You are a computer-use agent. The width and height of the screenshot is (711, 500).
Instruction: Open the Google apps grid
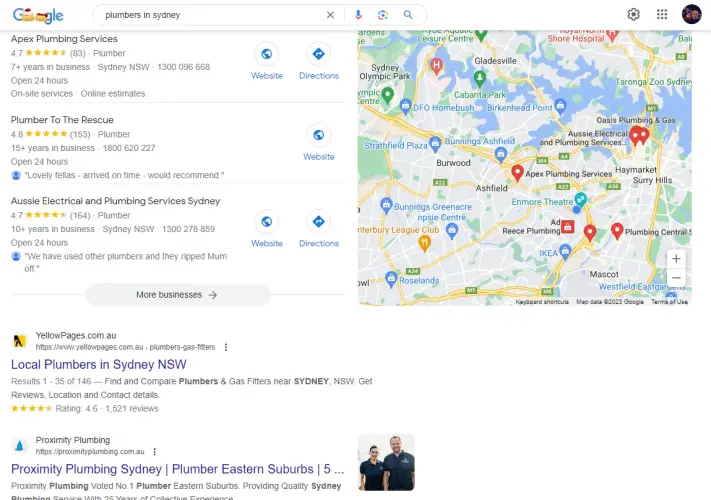(662, 15)
